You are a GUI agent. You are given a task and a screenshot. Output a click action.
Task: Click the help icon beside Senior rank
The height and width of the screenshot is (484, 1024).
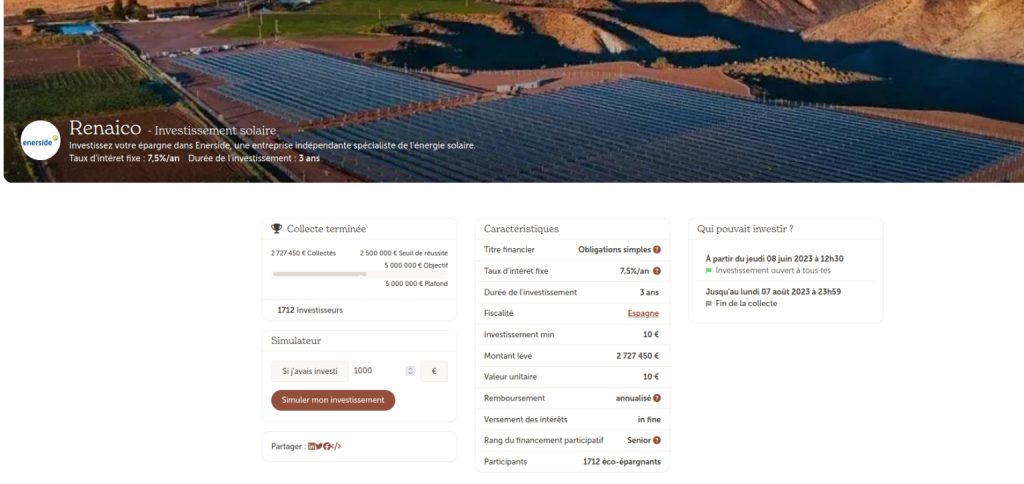(657, 440)
